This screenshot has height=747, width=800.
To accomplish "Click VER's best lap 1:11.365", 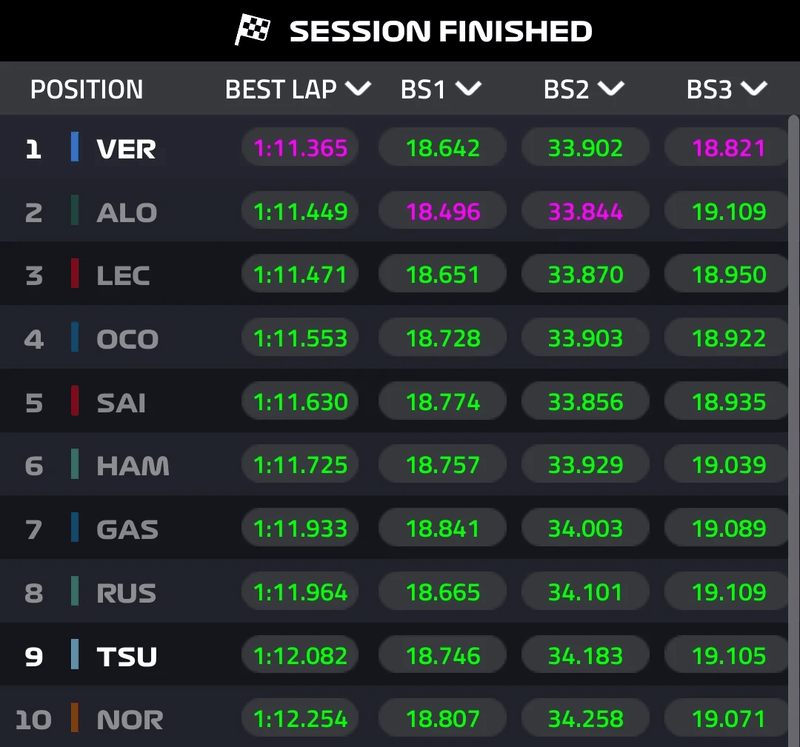I will pyautogui.click(x=300, y=149).
